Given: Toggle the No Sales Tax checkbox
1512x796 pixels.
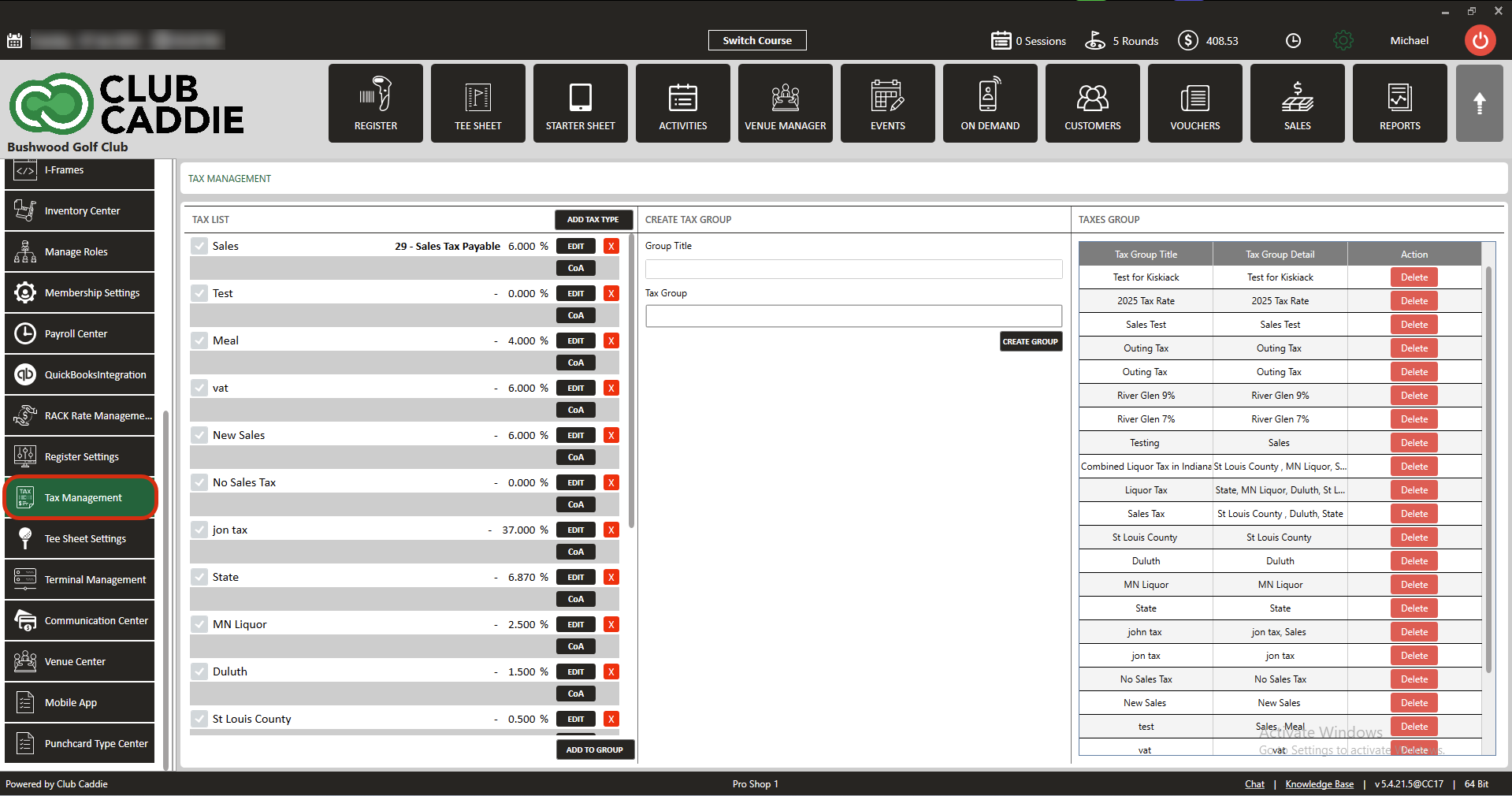Looking at the screenshot, I should pos(199,482).
